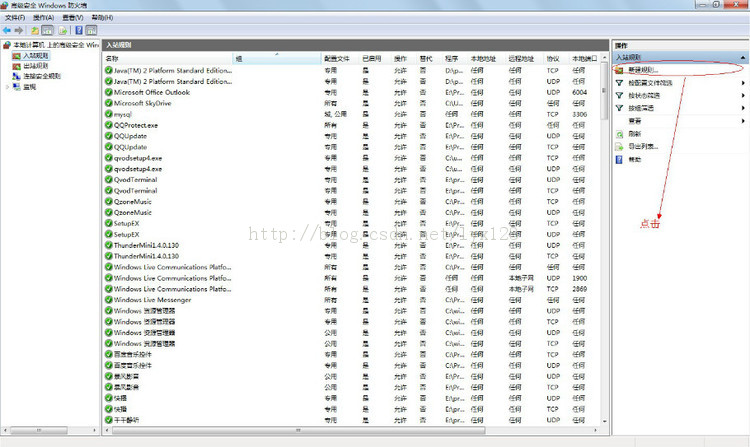Click green check icon of Microsoft SkyDrive rule

[109, 103]
